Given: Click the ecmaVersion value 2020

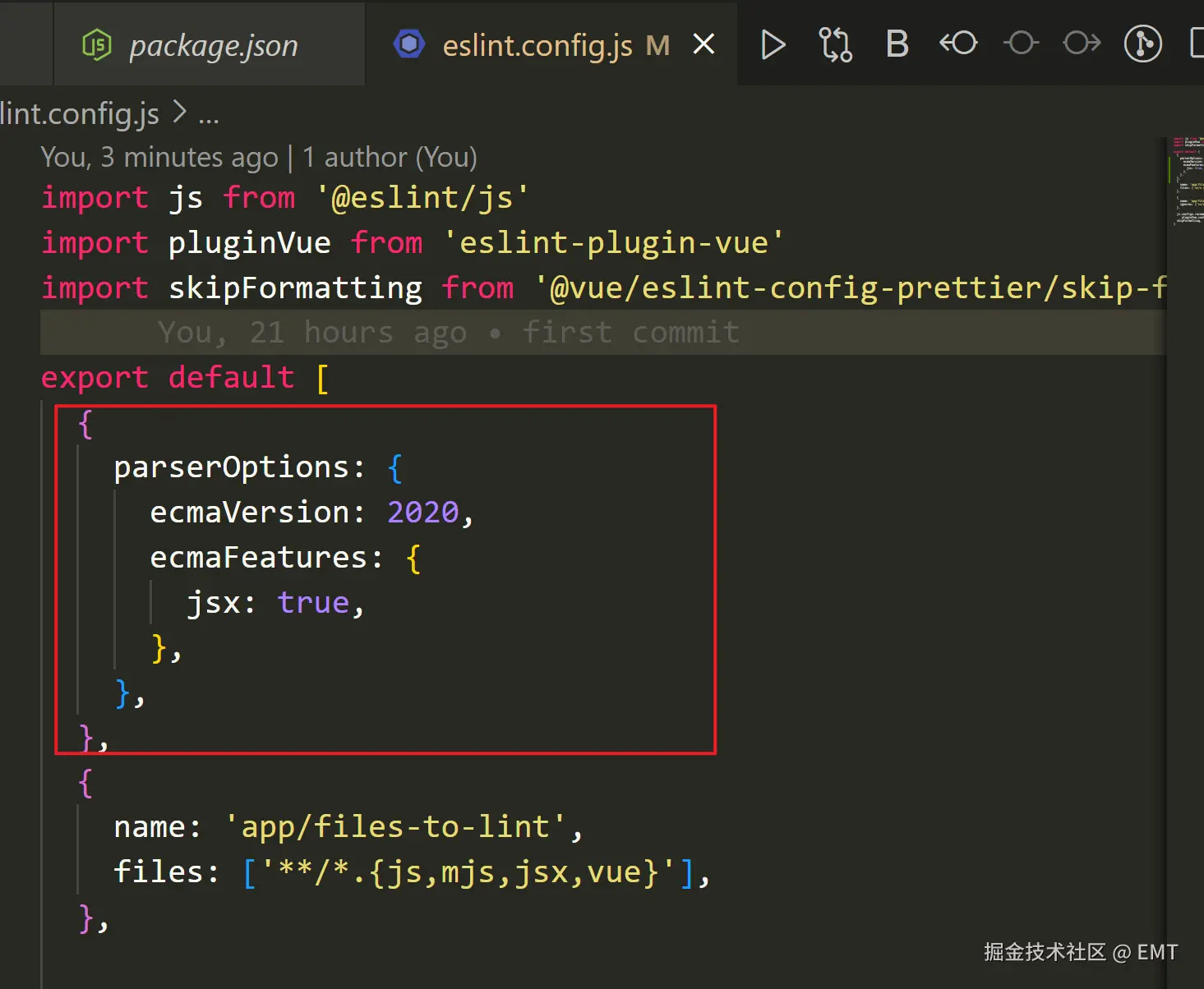Looking at the screenshot, I should [422, 513].
